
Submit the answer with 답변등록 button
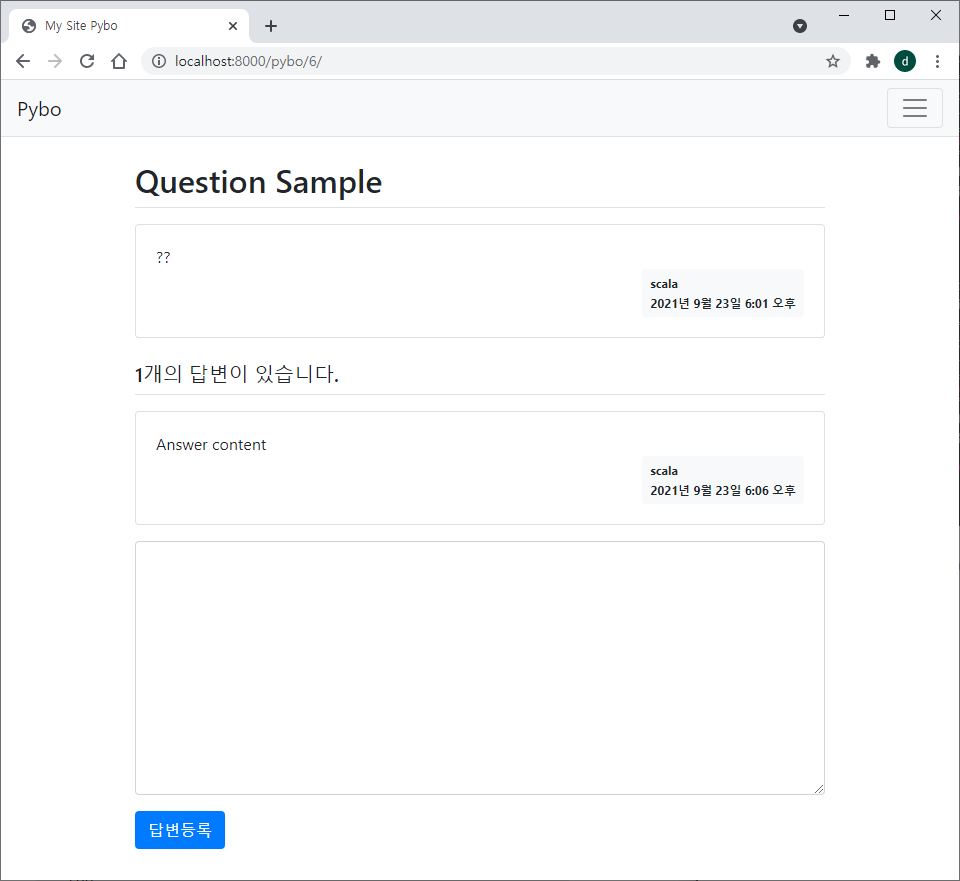(x=180, y=830)
